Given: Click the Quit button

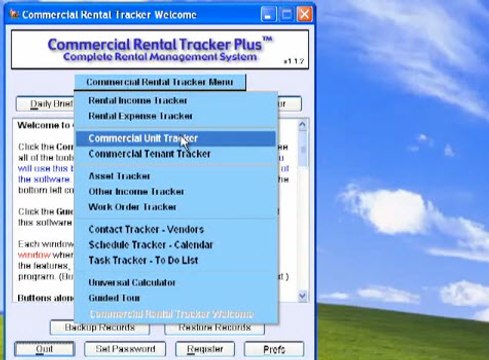Looking at the screenshot, I should click(x=44, y=349).
